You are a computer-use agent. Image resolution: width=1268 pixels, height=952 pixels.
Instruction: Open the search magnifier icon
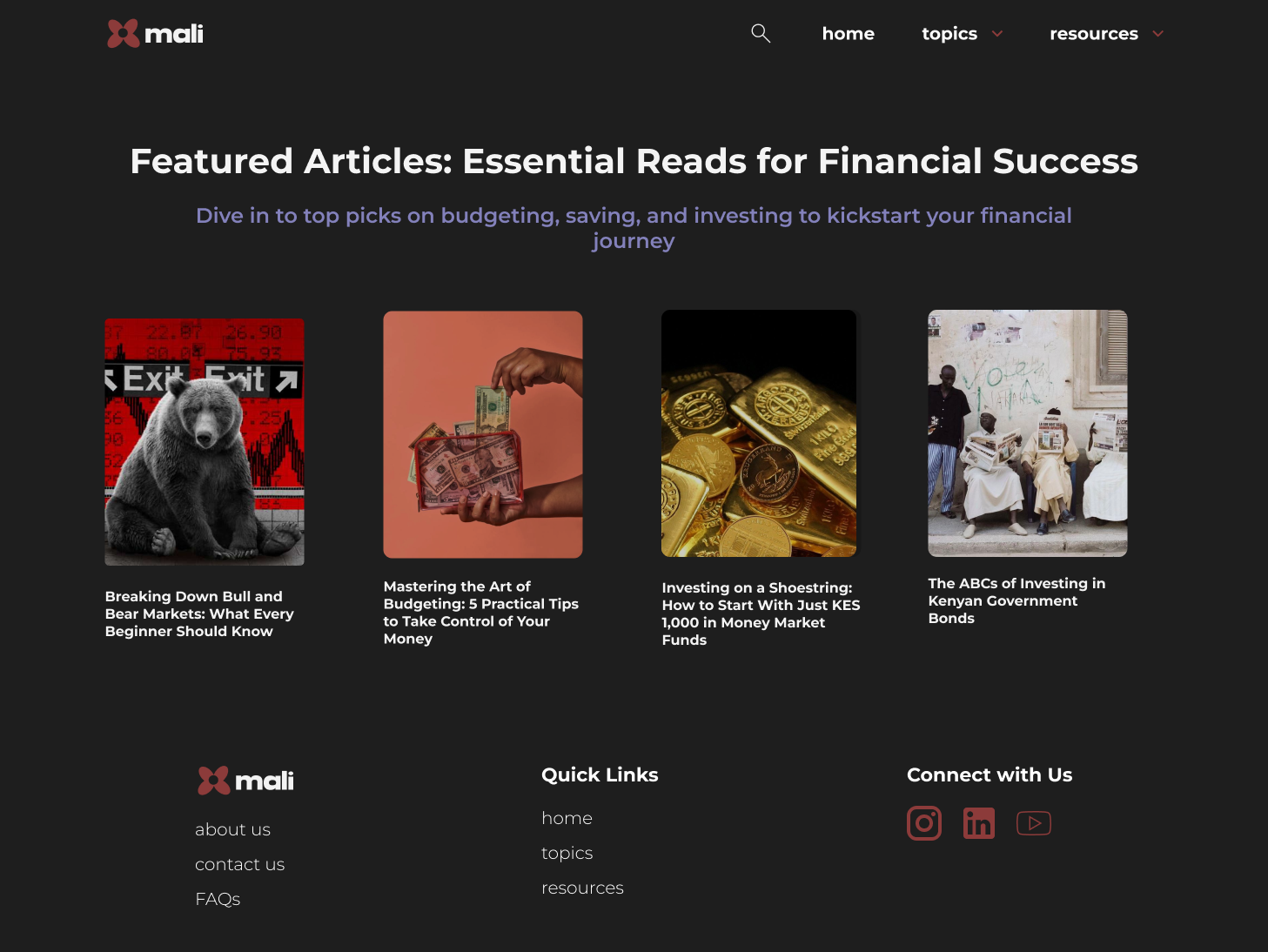click(x=761, y=34)
